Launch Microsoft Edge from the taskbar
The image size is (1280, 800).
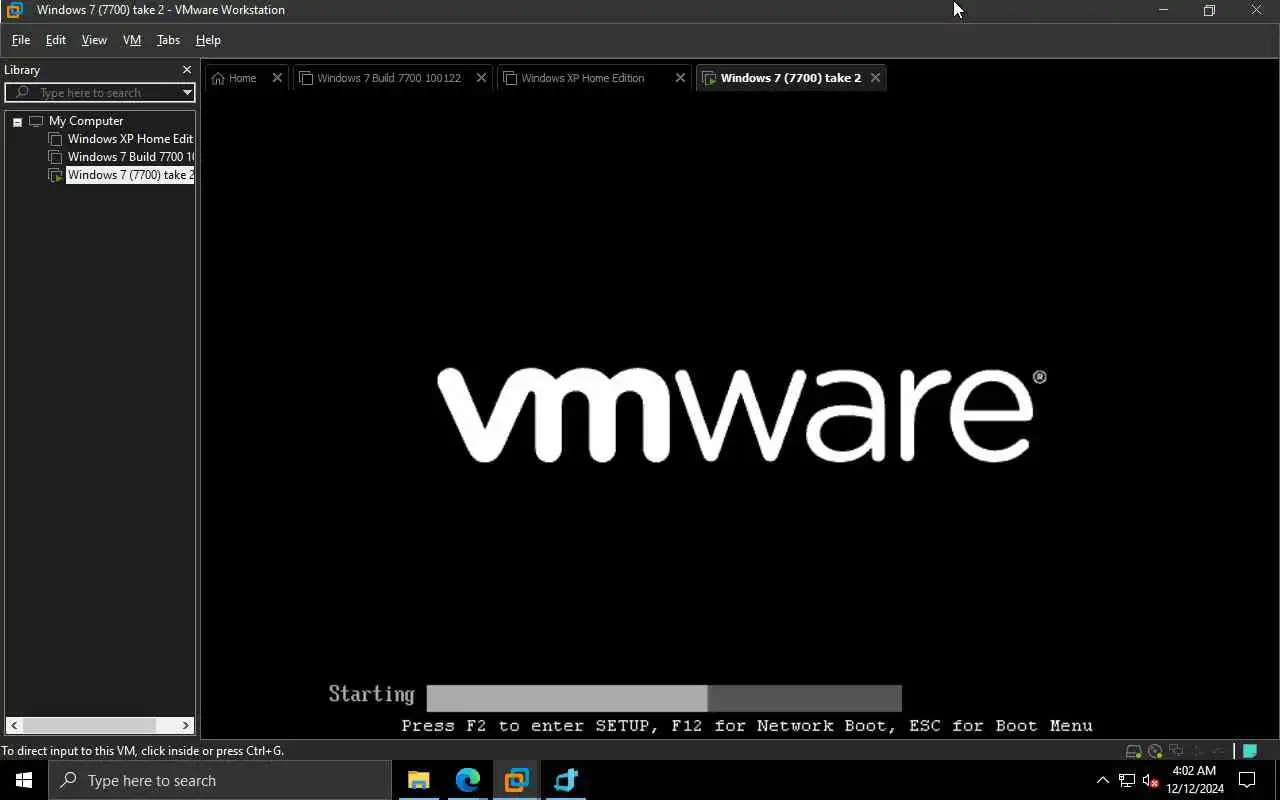[x=467, y=780]
